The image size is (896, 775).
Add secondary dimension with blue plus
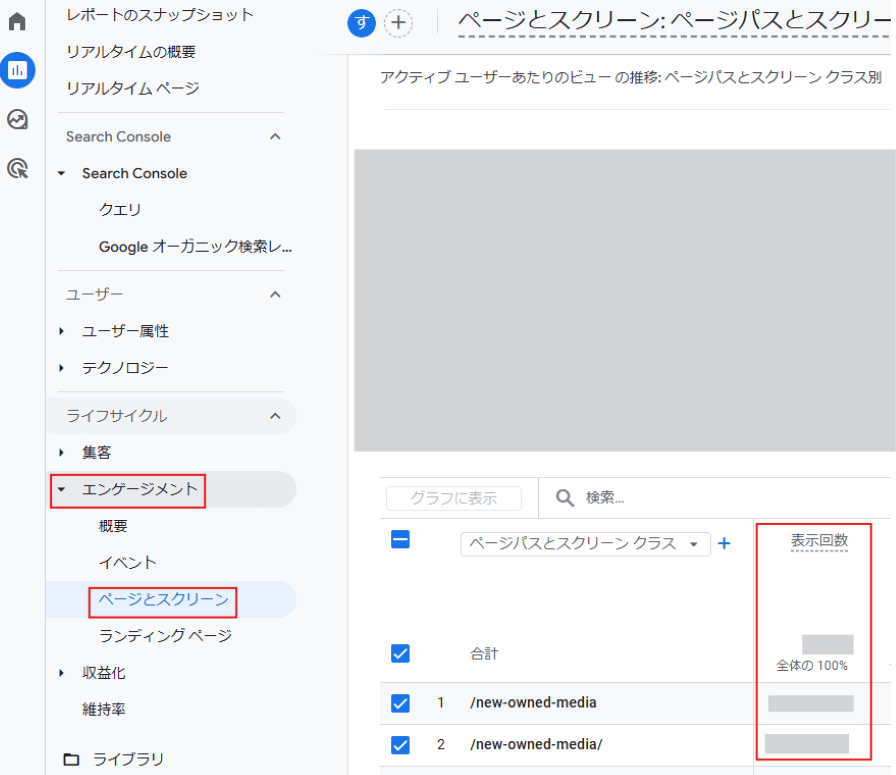pos(724,543)
